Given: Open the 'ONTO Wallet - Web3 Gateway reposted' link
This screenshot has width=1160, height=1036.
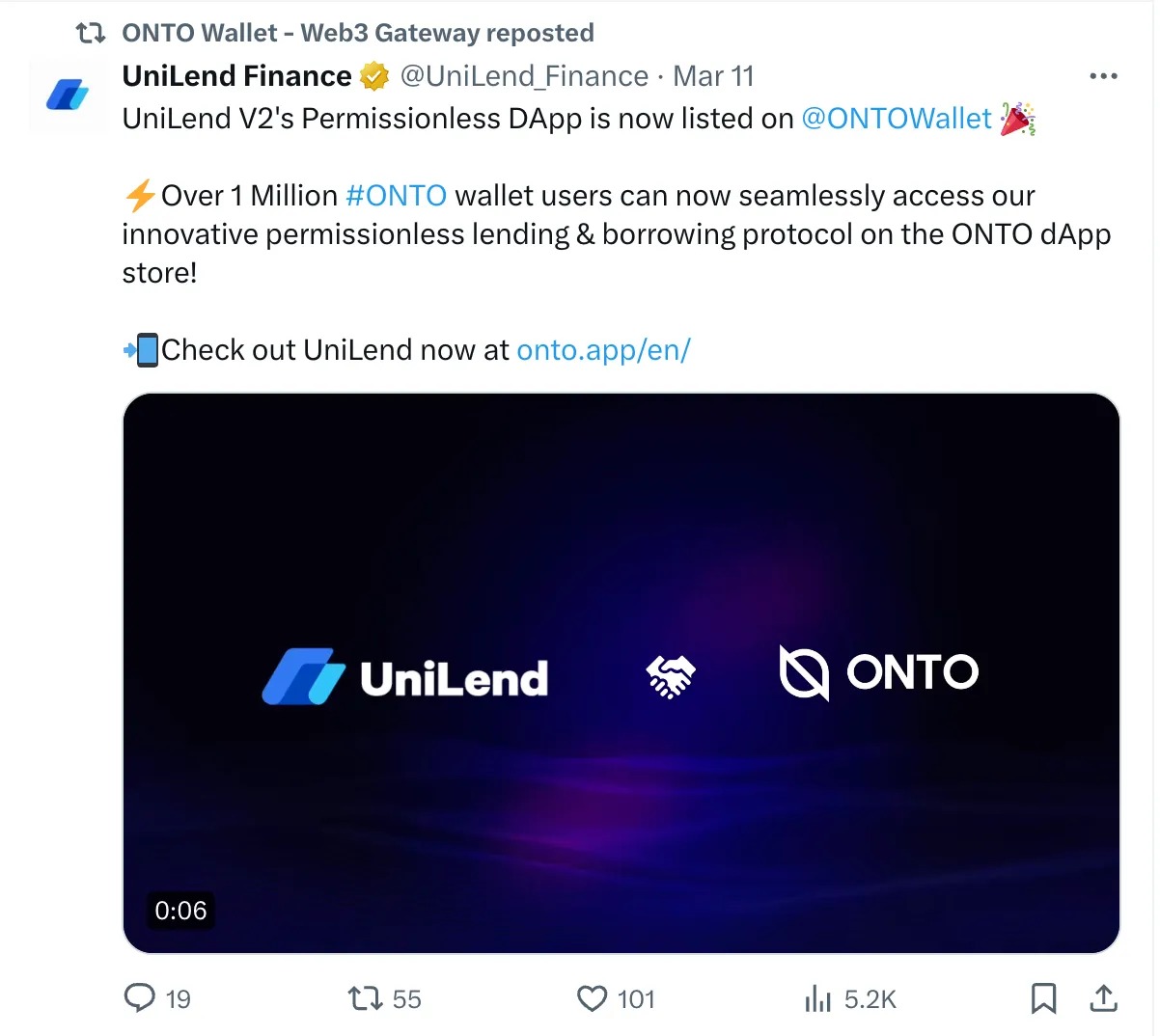Looking at the screenshot, I should pos(357,33).
